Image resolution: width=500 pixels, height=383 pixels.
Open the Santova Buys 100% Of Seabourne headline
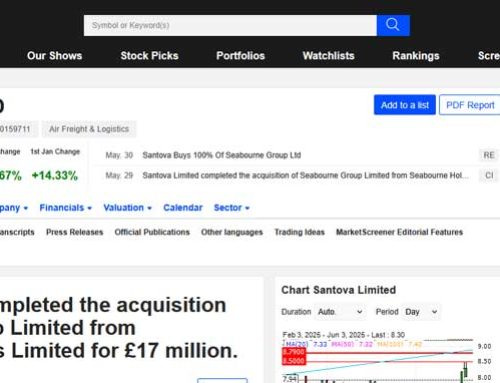pyautogui.click(x=222, y=155)
